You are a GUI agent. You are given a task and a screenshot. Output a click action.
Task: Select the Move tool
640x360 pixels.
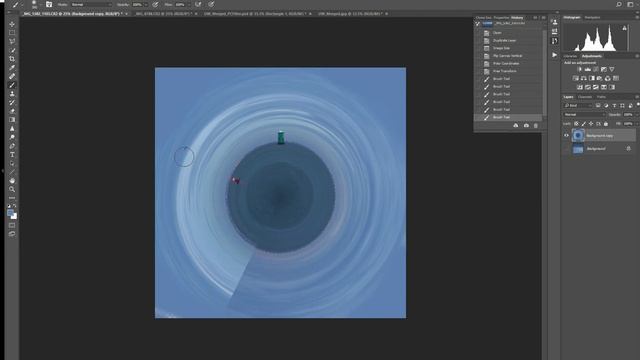[x=12, y=24]
